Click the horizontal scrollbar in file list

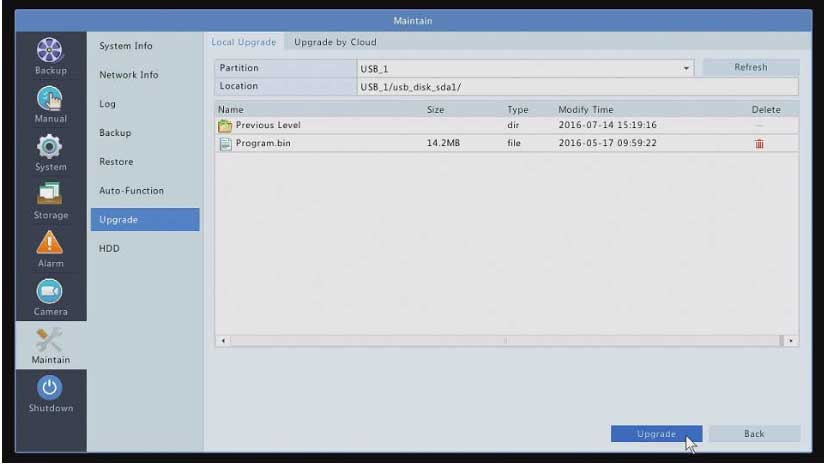(x=505, y=341)
